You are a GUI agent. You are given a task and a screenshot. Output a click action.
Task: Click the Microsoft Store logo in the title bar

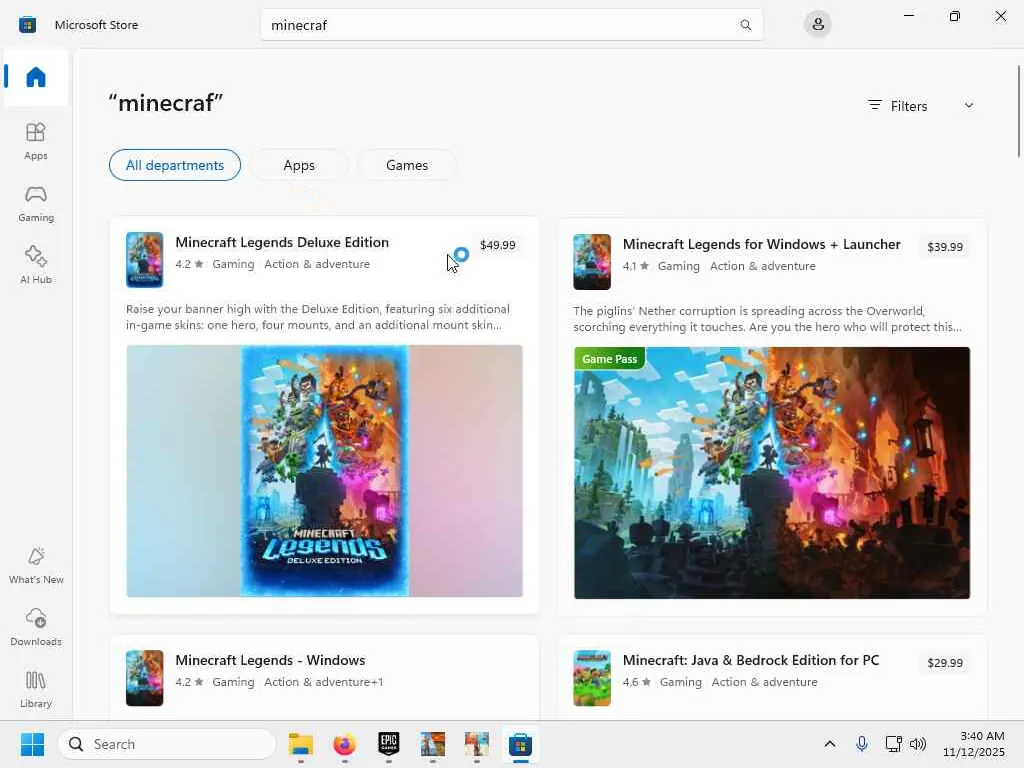click(27, 25)
